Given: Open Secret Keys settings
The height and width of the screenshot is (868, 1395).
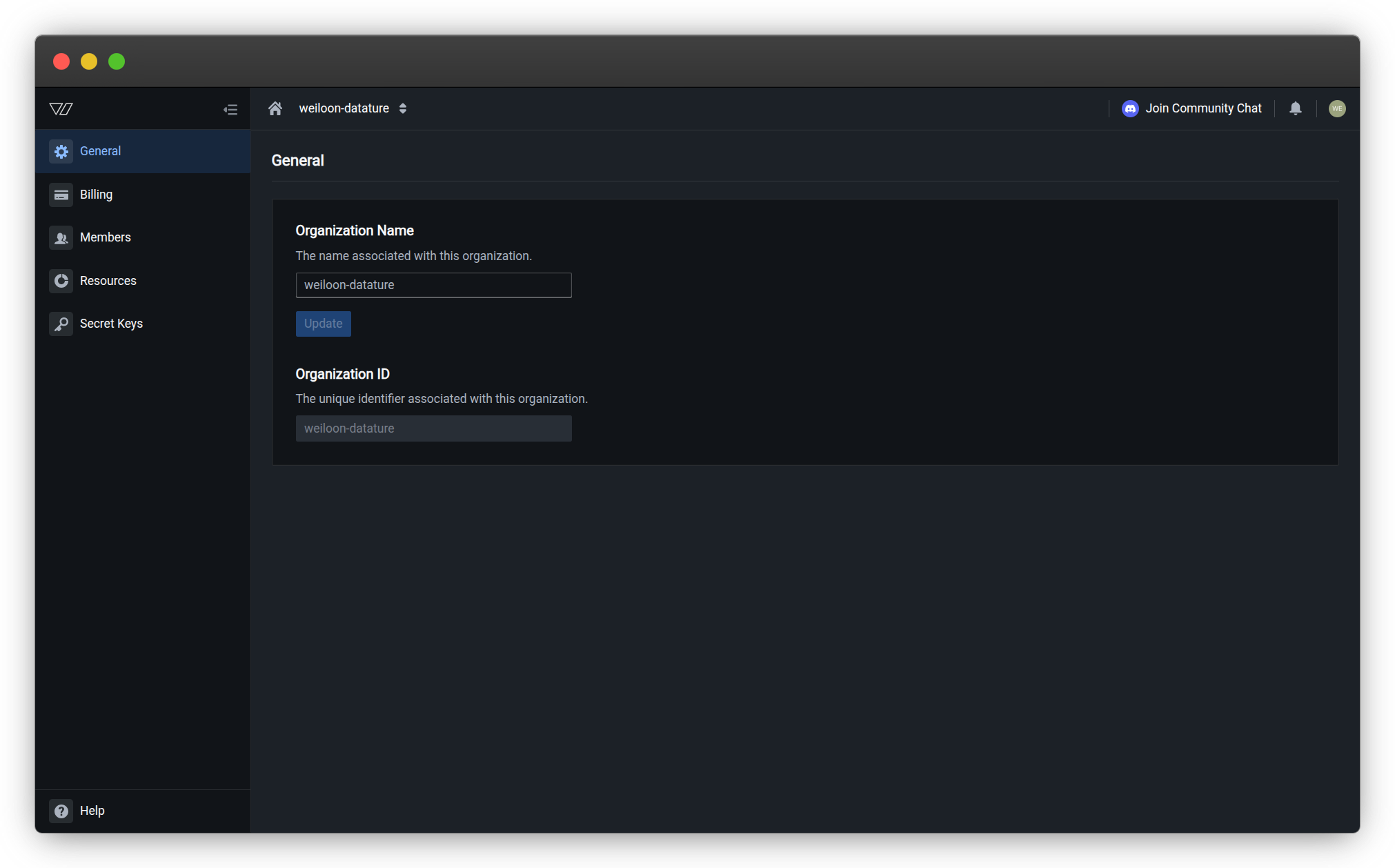Looking at the screenshot, I should click(x=111, y=324).
